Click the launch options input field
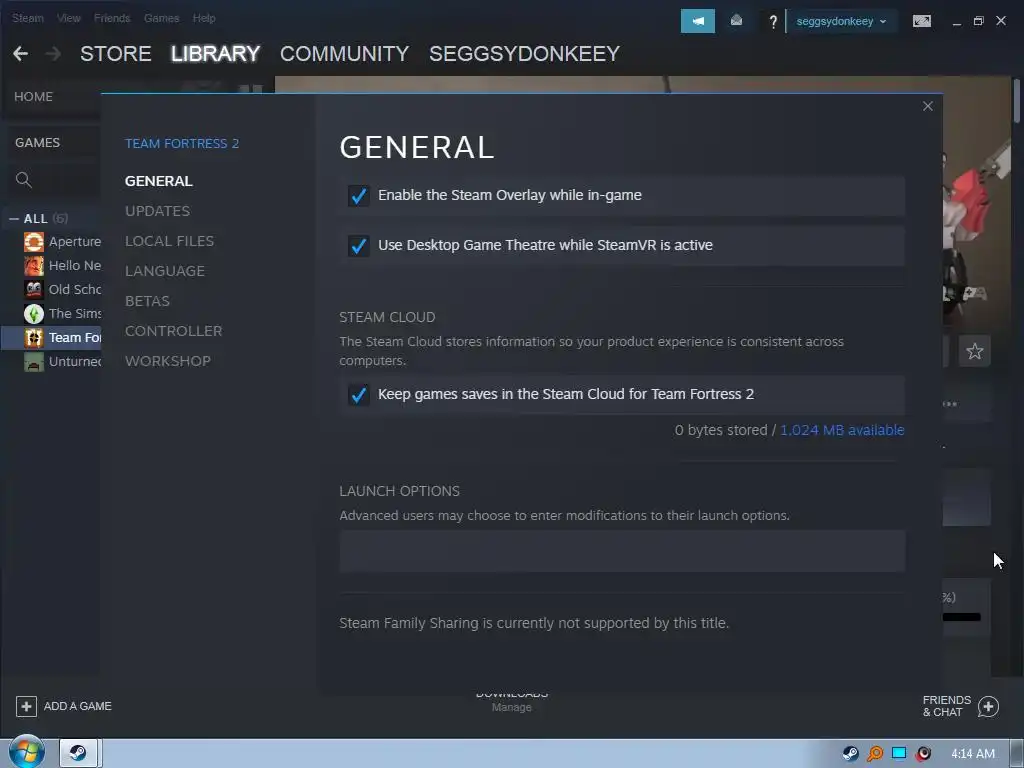The height and width of the screenshot is (768, 1024). point(622,551)
